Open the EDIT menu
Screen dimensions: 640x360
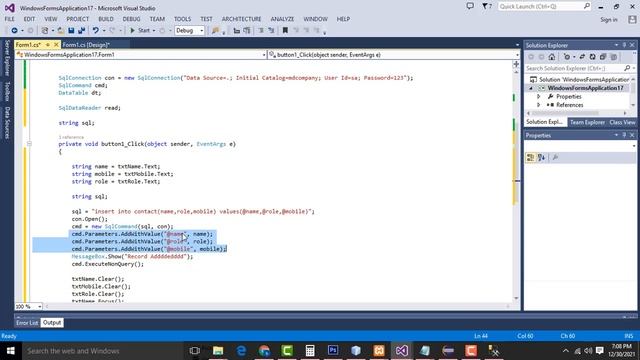pyautogui.click(x=29, y=19)
